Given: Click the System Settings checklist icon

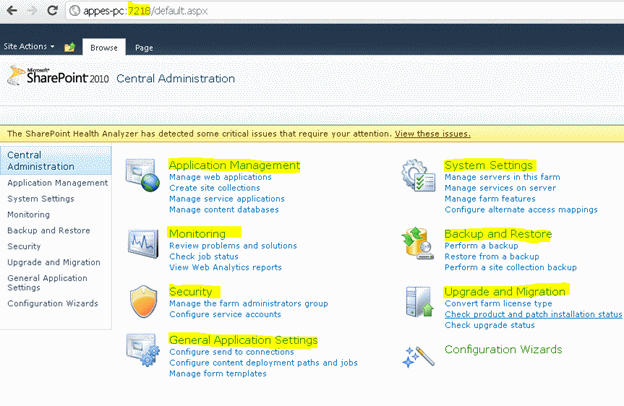Looking at the screenshot, I should tap(418, 175).
